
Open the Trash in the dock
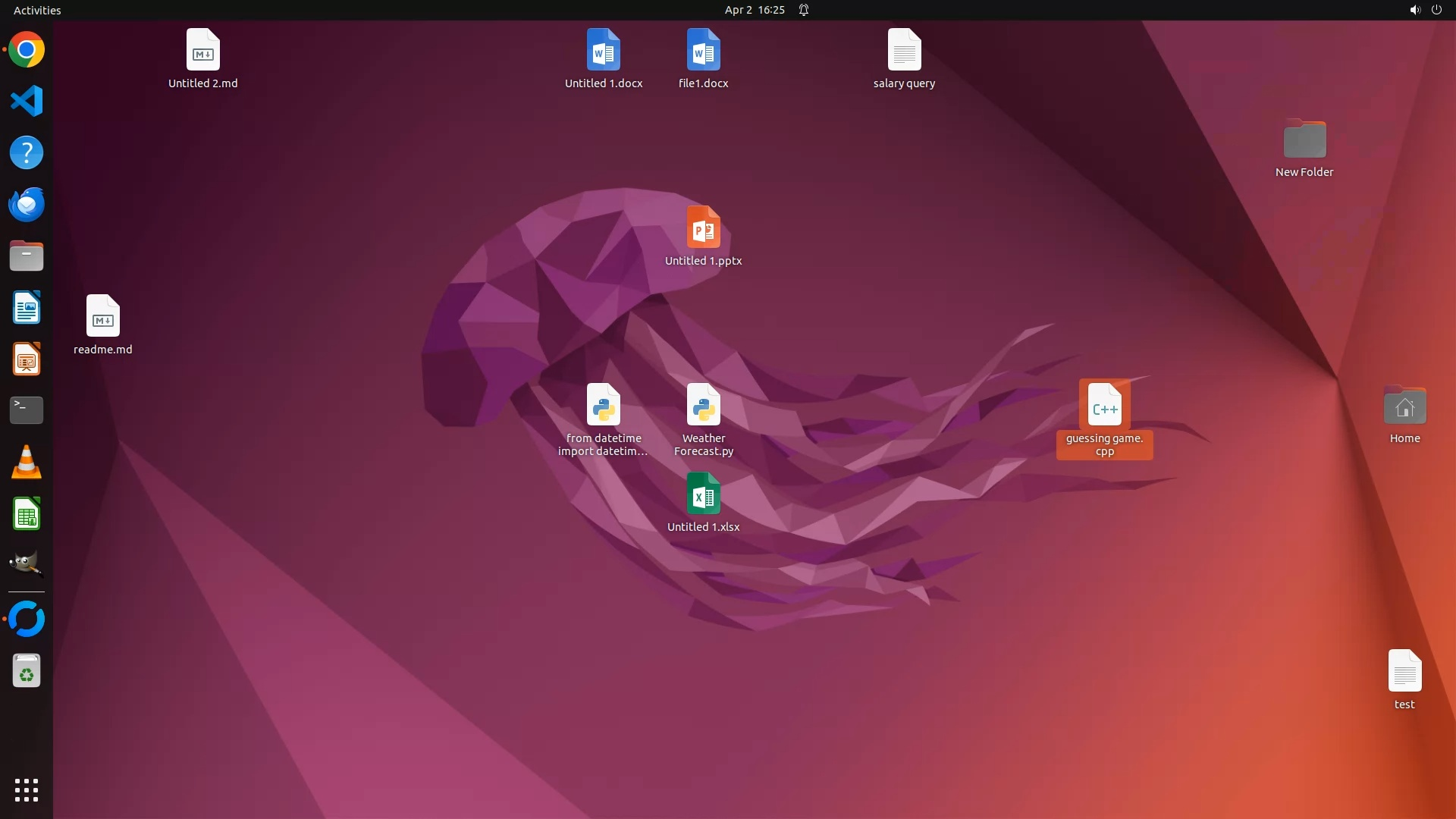coord(27,671)
